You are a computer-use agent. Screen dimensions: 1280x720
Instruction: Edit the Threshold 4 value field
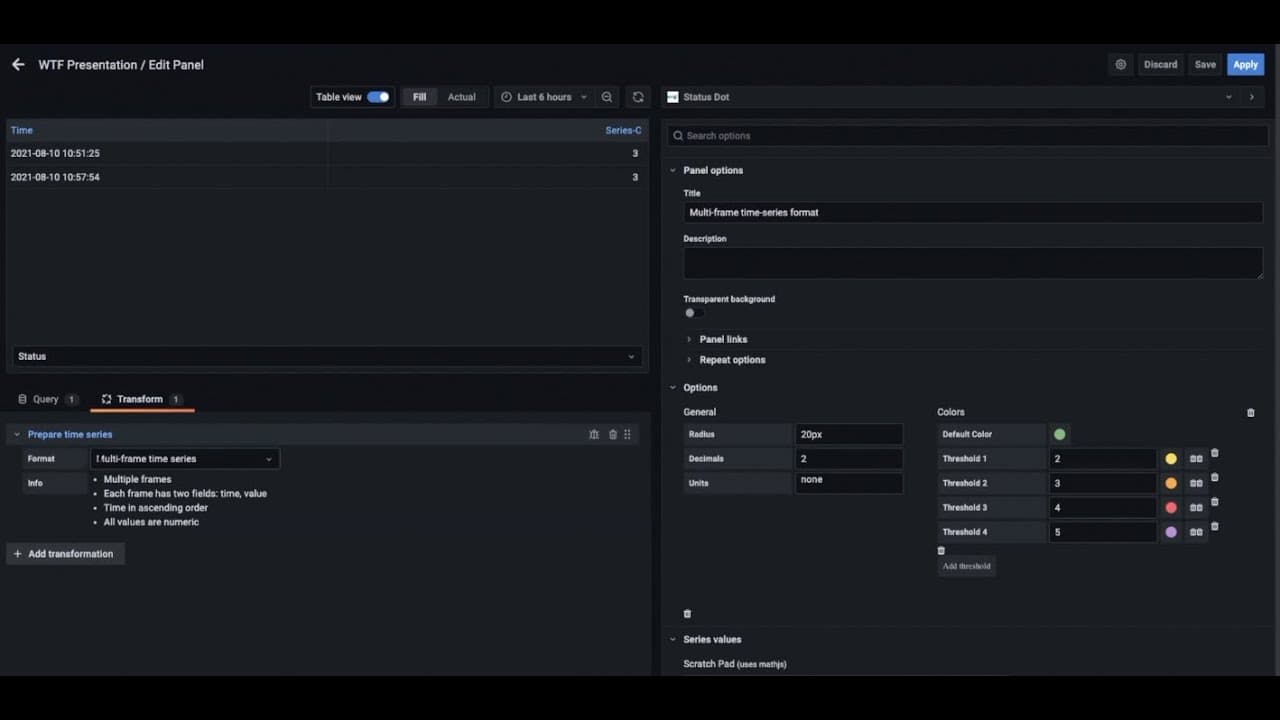coord(1103,532)
